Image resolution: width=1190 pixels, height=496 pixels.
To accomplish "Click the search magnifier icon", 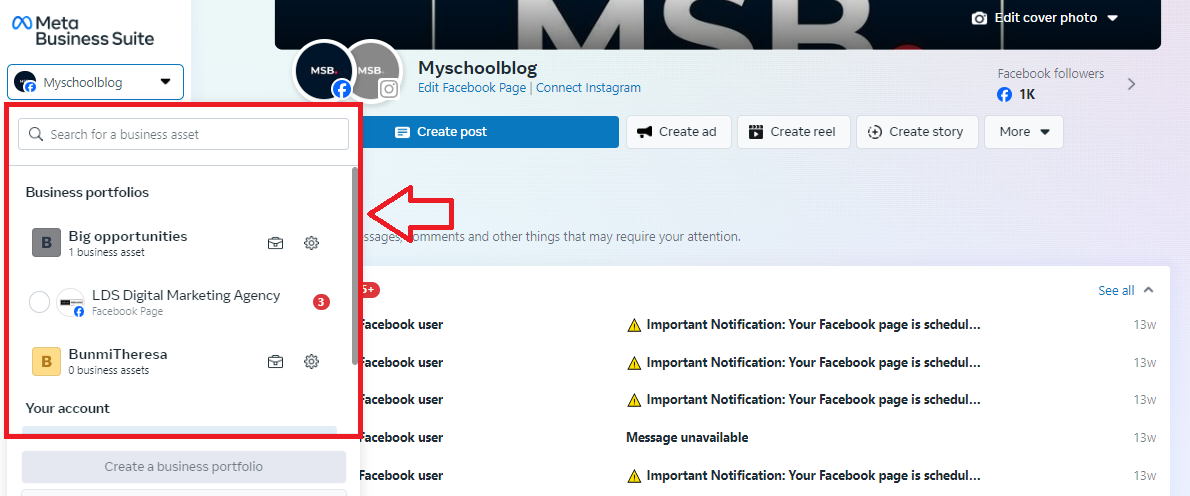I will (x=36, y=134).
